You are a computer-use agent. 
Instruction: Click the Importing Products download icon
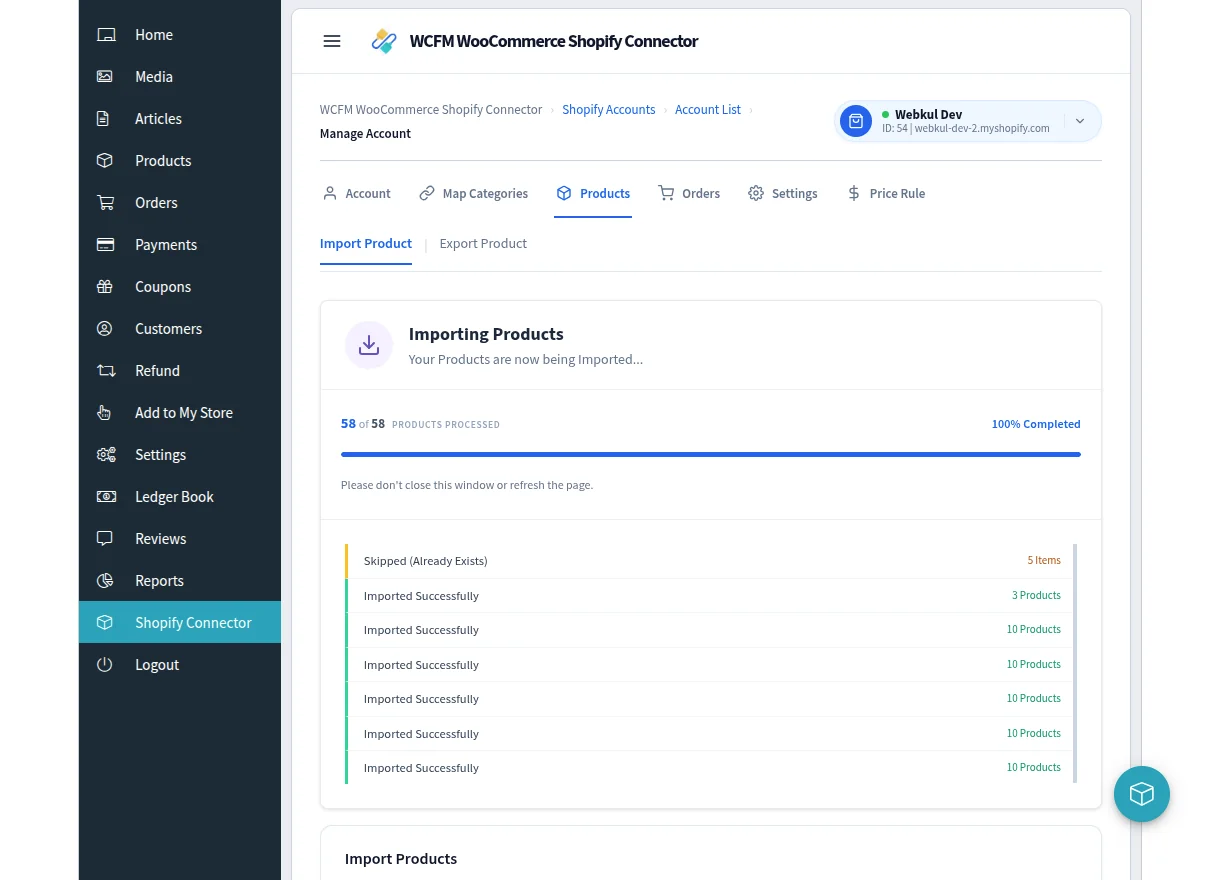click(x=369, y=345)
